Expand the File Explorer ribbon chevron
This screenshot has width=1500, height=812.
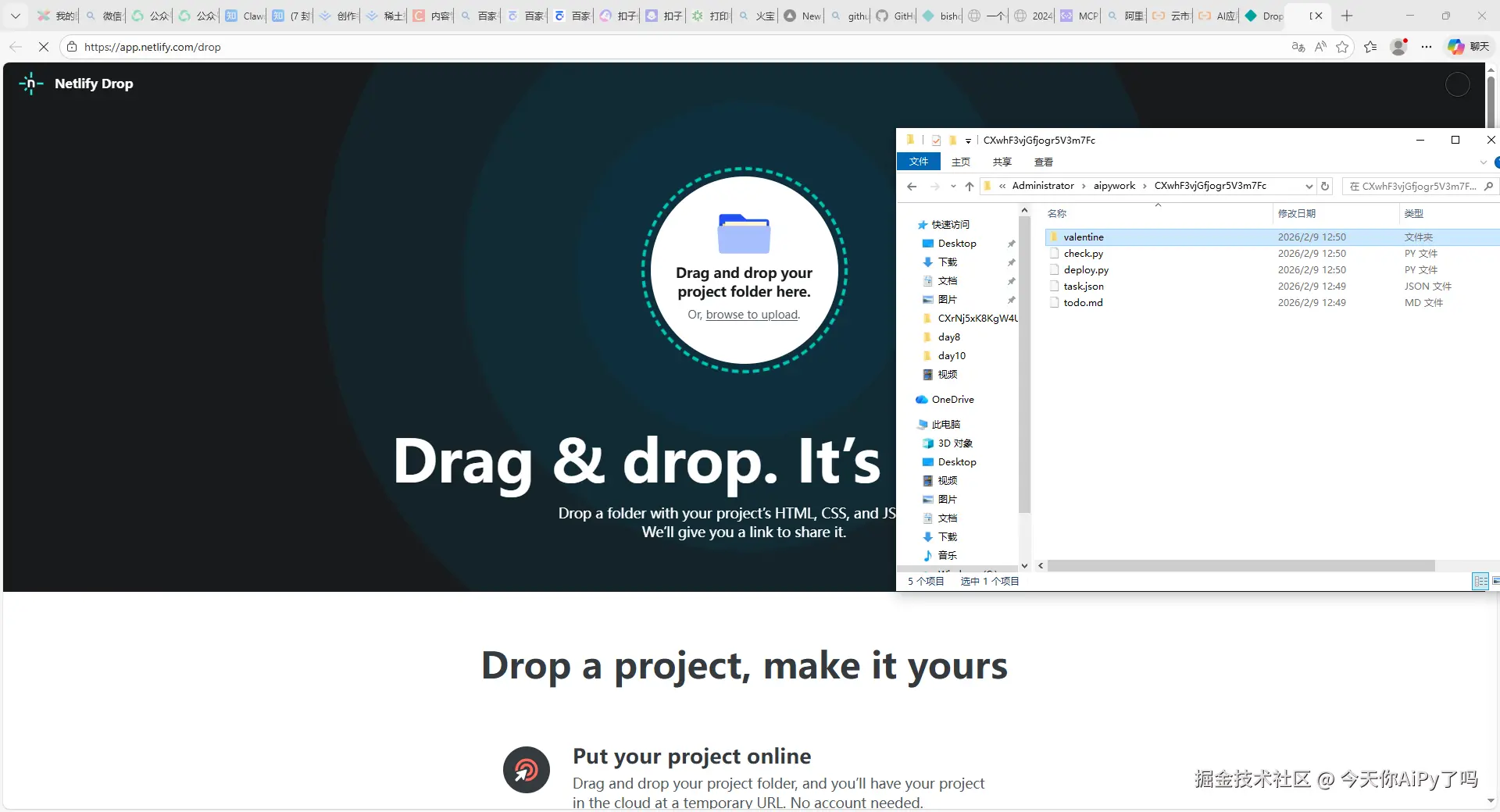(1483, 162)
